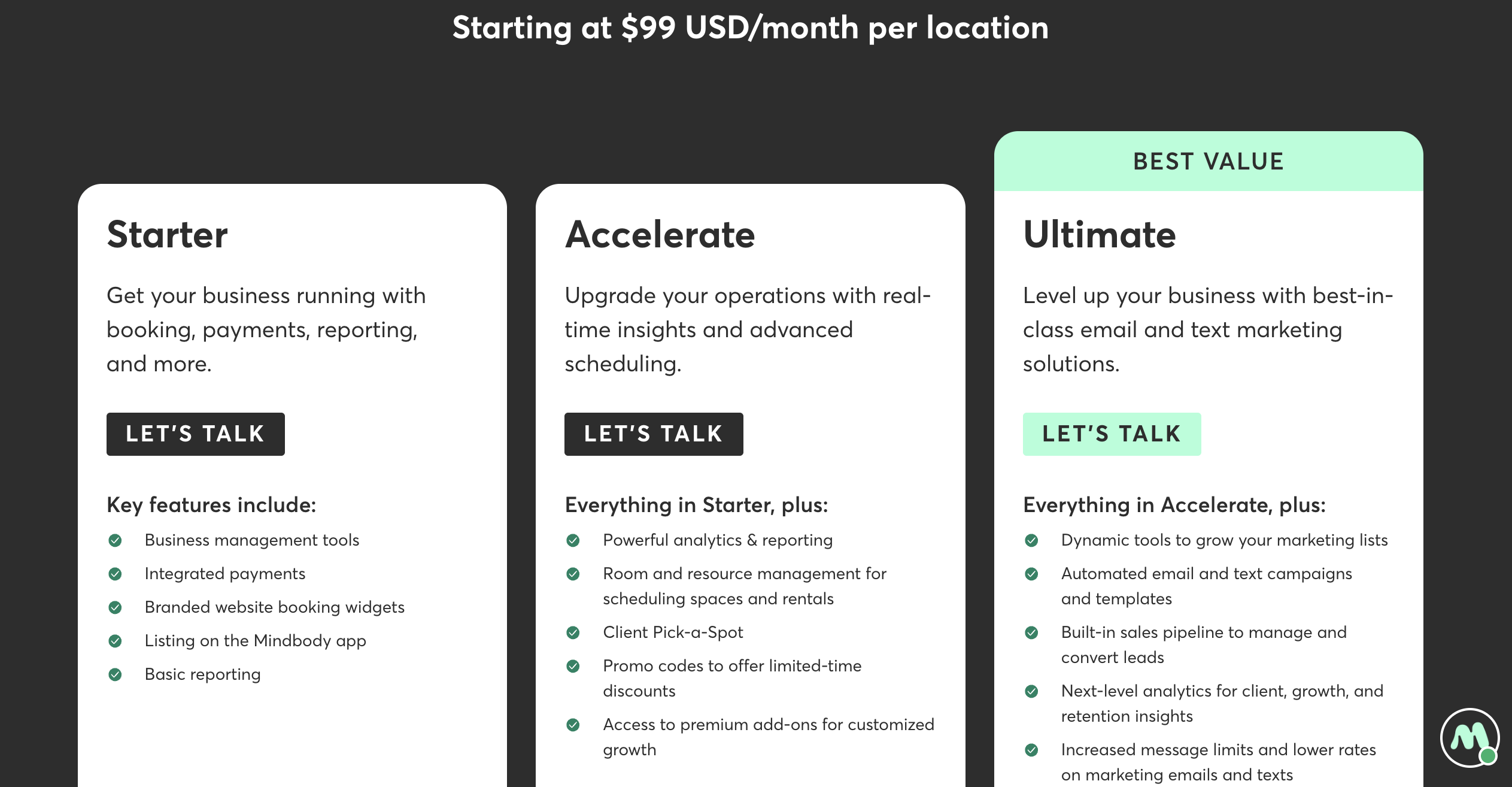Screen dimensions: 1512x787
Task: Click the checkmark beside Automated email and text campaigns
Action: (1031, 573)
